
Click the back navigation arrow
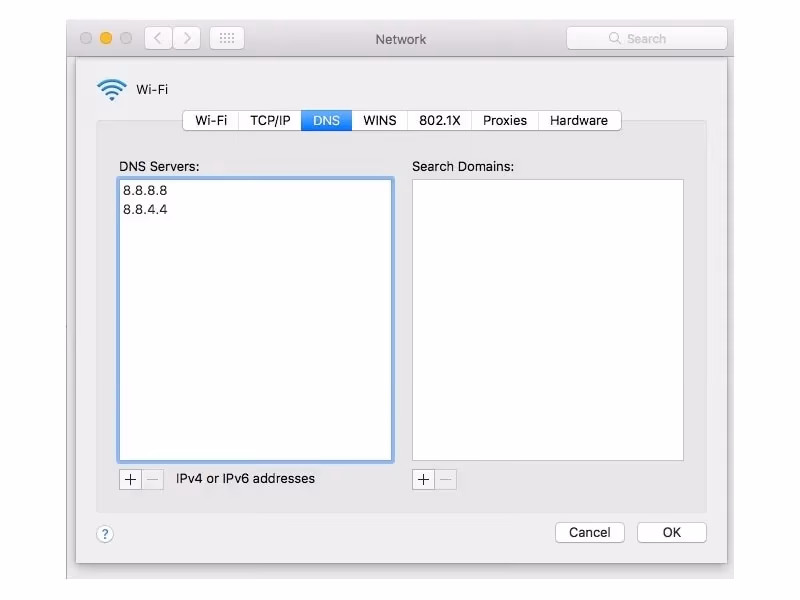[157, 37]
